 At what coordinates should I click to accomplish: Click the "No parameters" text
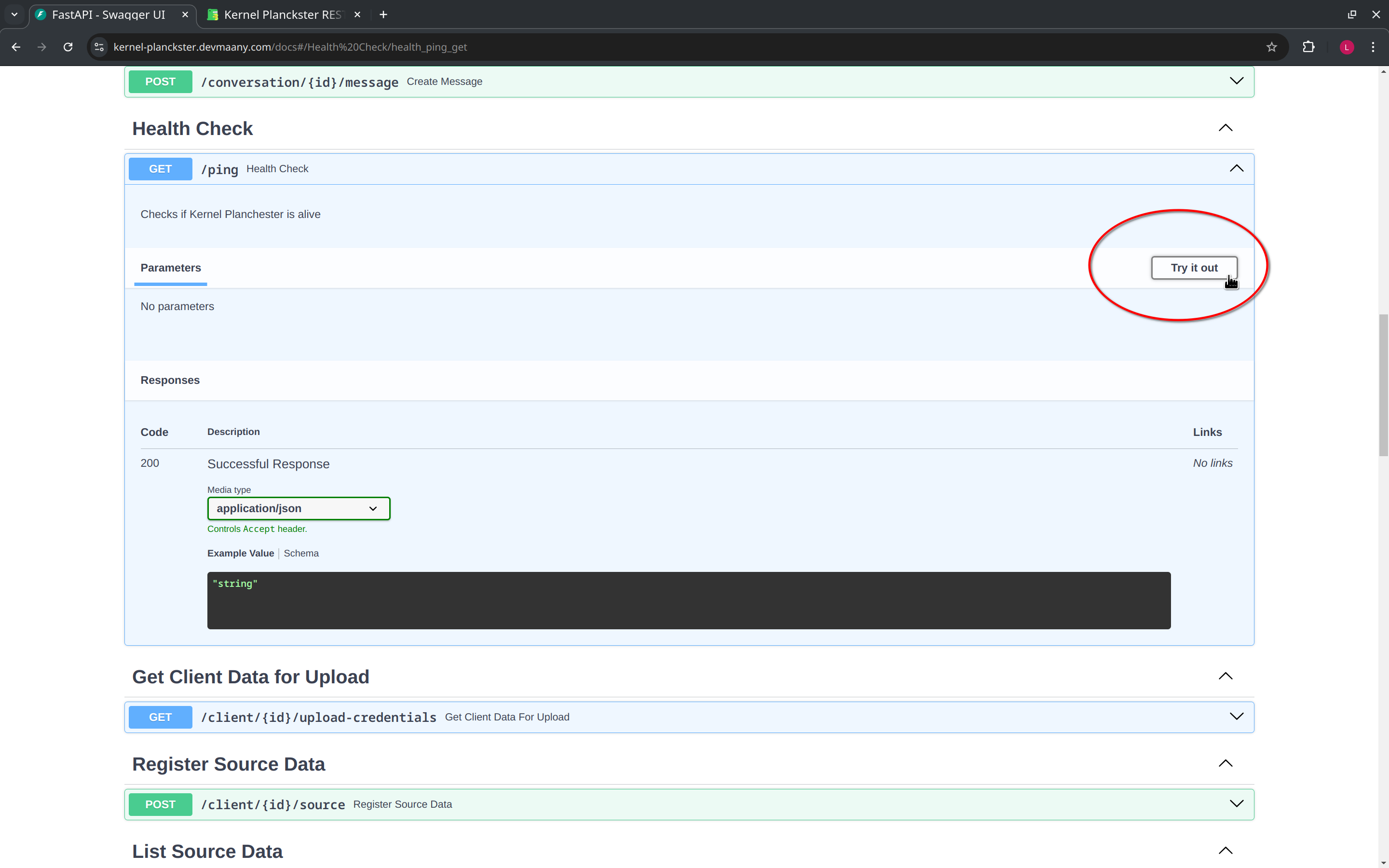pos(177,307)
